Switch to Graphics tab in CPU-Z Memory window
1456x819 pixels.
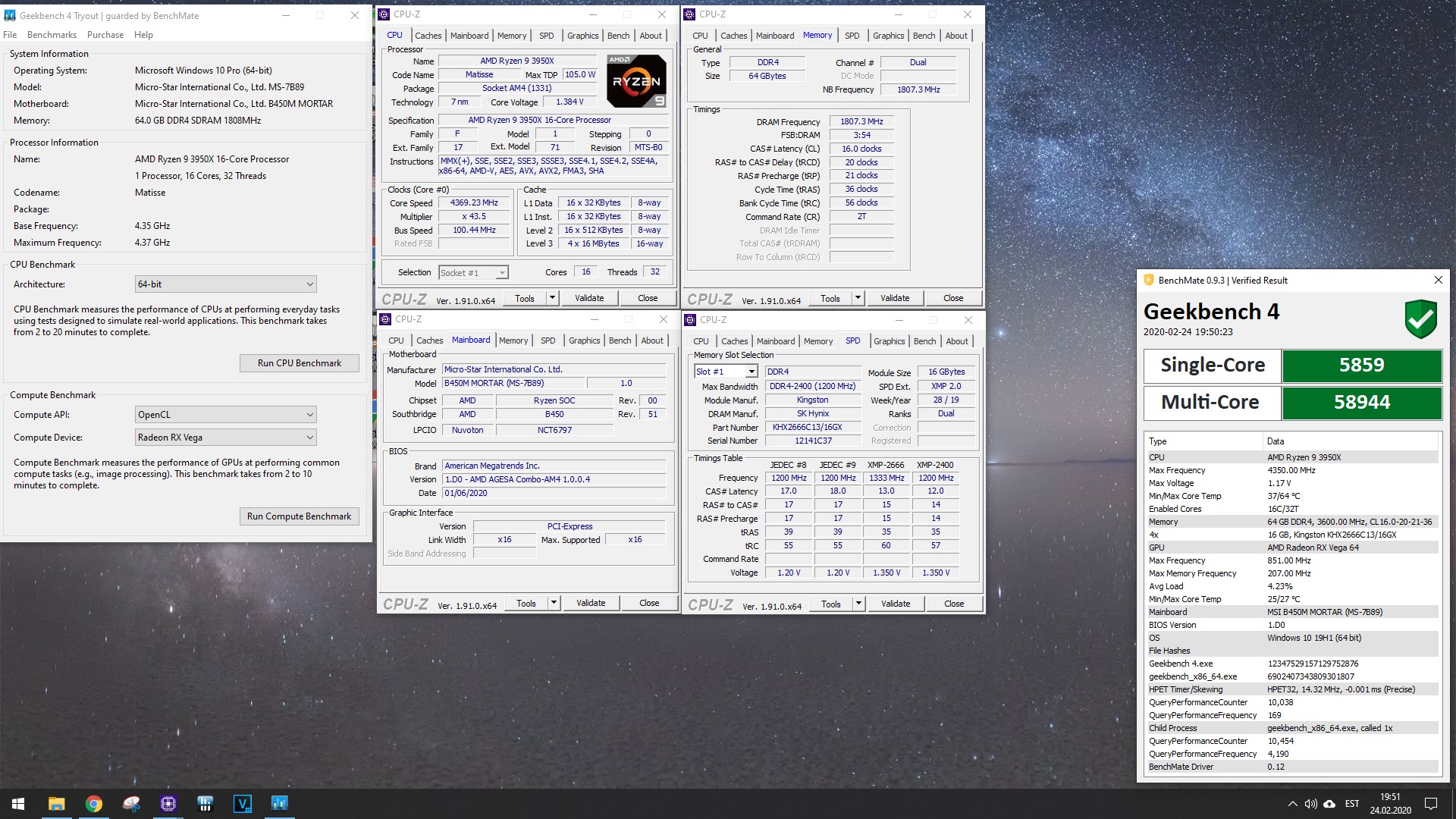(888, 36)
